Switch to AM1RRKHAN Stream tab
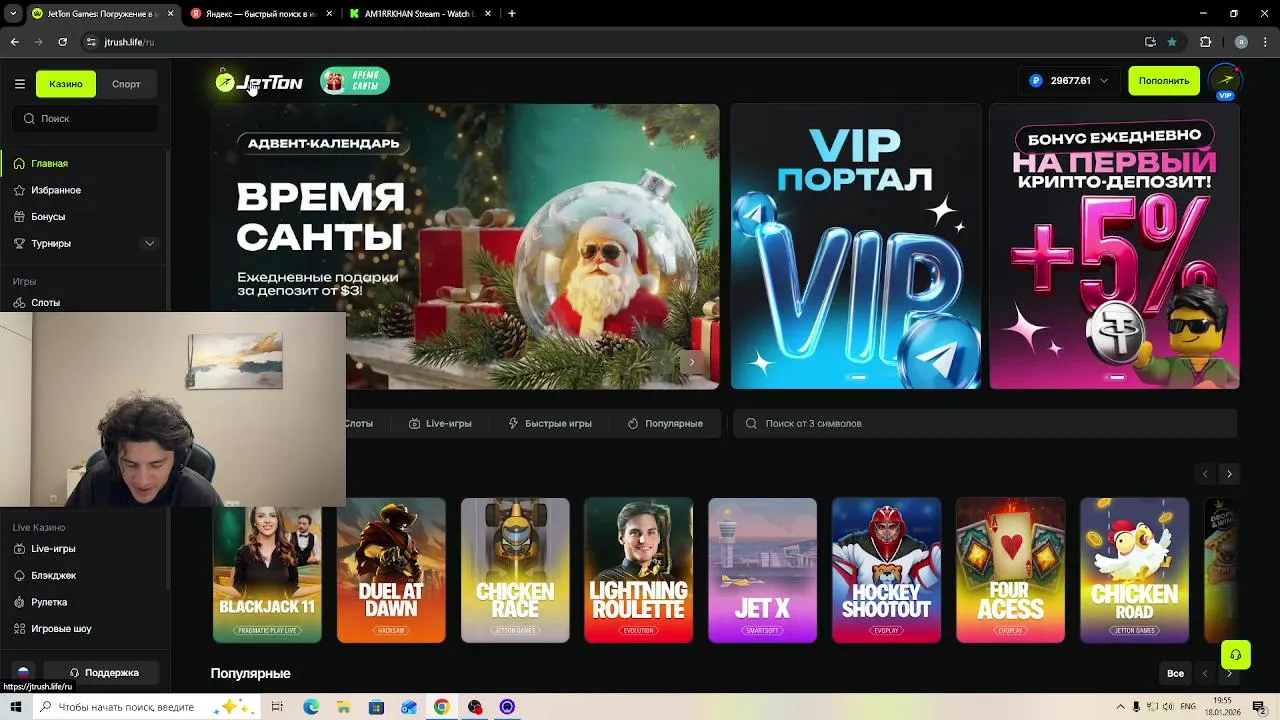1280x720 pixels. (420, 14)
